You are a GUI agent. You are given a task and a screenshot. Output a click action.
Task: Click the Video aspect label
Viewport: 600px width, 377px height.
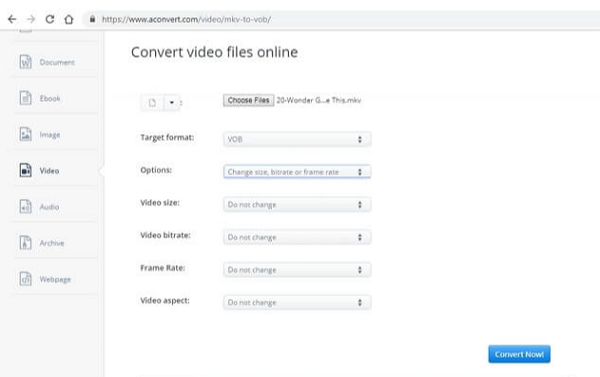pyautogui.click(x=165, y=300)
